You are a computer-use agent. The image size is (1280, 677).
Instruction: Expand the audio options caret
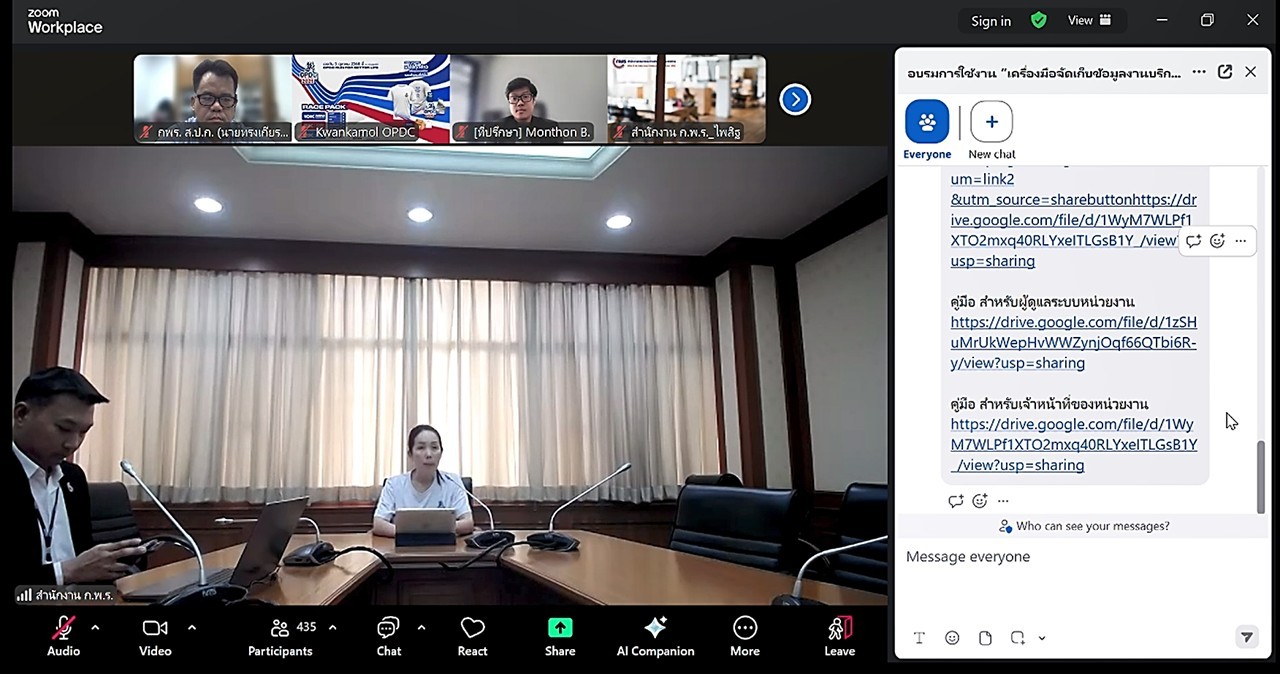pos(95,628)
